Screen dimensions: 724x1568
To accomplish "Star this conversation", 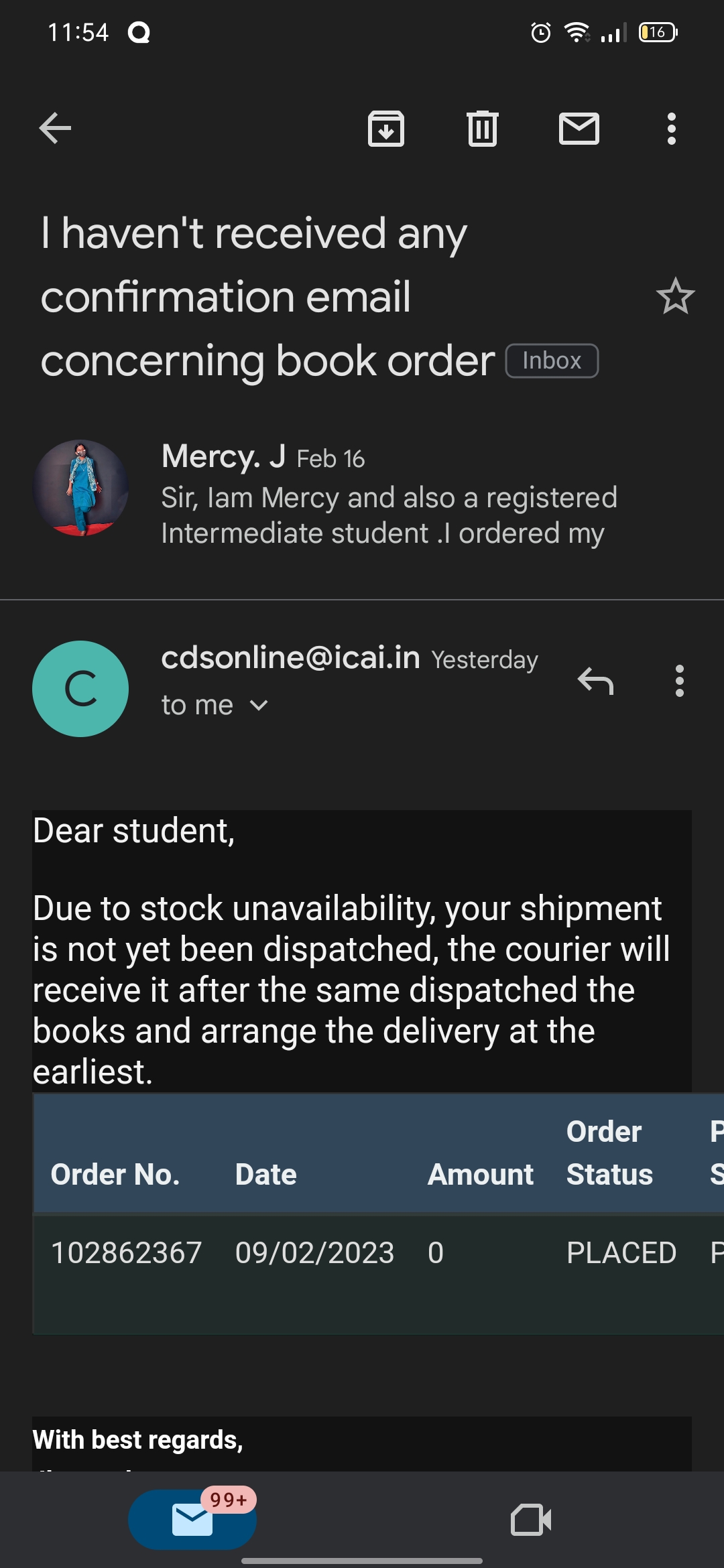I will click(x=675, y=296).
